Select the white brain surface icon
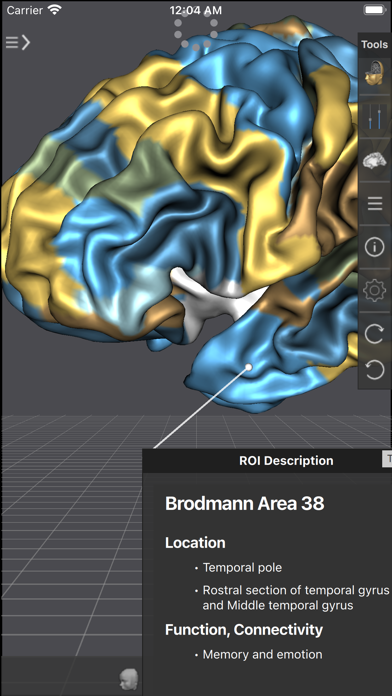This screenshot has height=696, width=392. point(375,160)
